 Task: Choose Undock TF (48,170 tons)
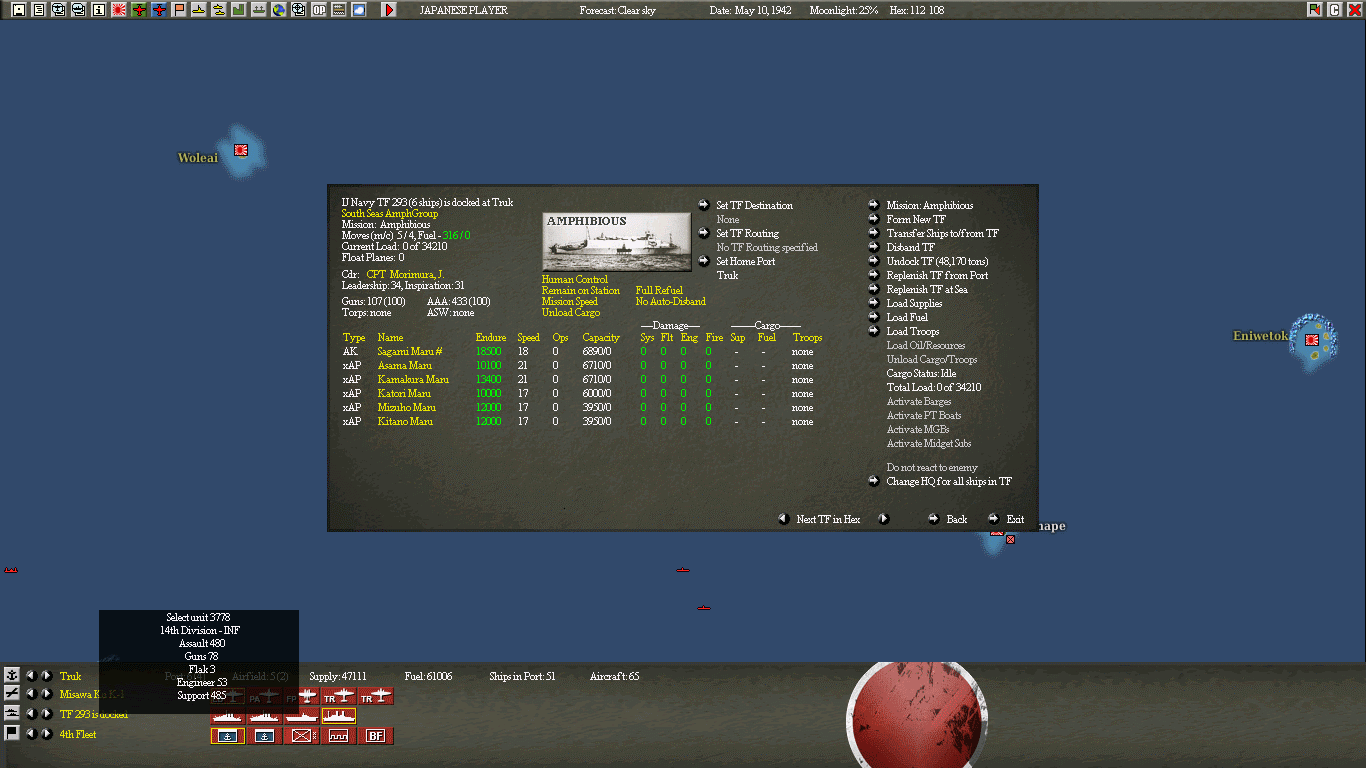[937, 262]
